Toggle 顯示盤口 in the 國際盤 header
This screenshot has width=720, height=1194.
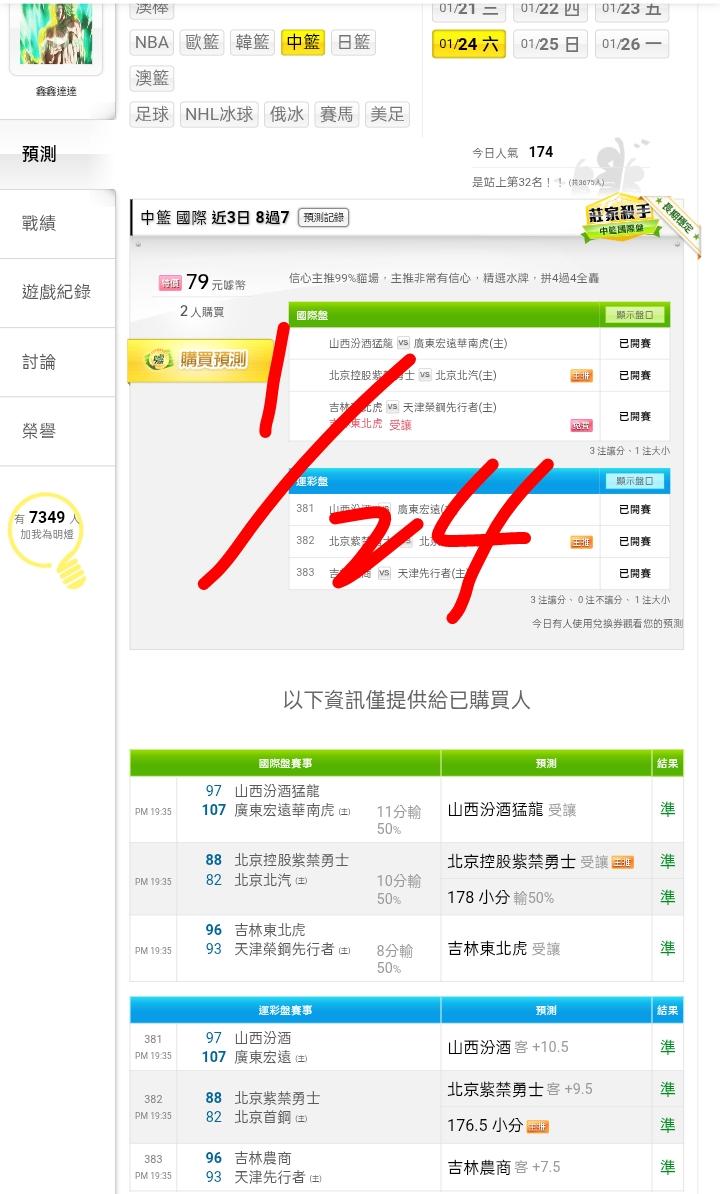click(x=635, y=314)
